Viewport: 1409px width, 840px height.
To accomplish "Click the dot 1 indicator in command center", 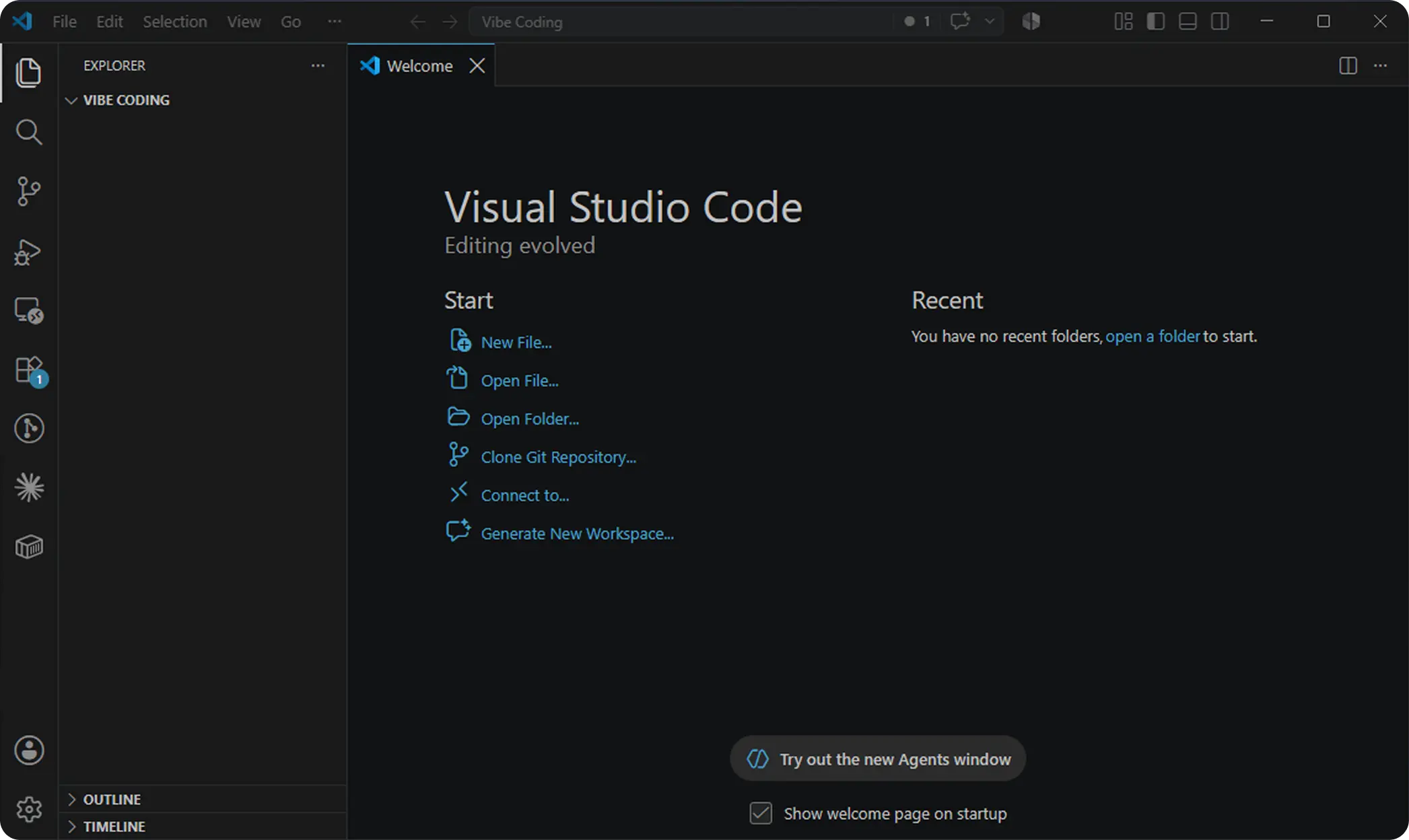I will click(x=917, y=22).
